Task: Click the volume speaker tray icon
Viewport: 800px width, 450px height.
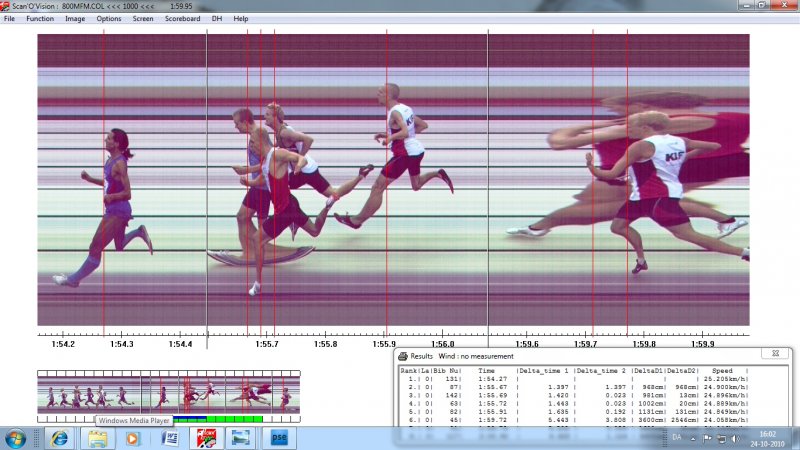Action: pos(737,438)
